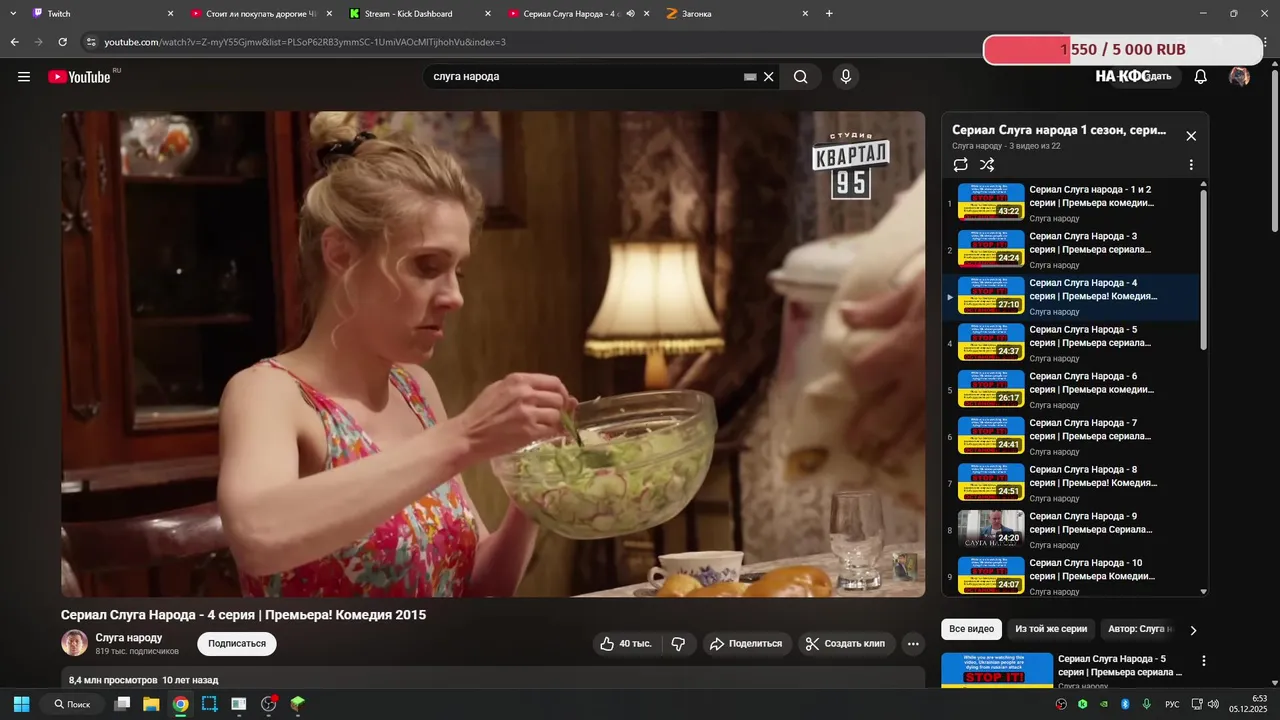Clear the search text with the X
1280x720 pixels.
[x=769, y=77]
